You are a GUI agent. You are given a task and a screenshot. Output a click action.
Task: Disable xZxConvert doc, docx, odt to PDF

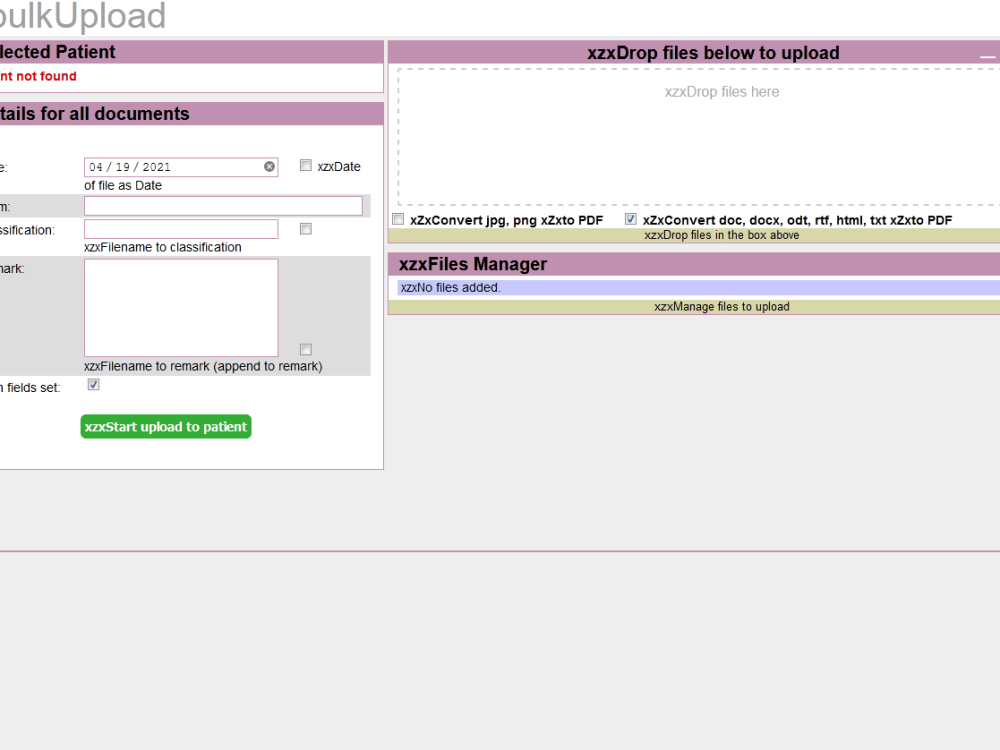630,218
